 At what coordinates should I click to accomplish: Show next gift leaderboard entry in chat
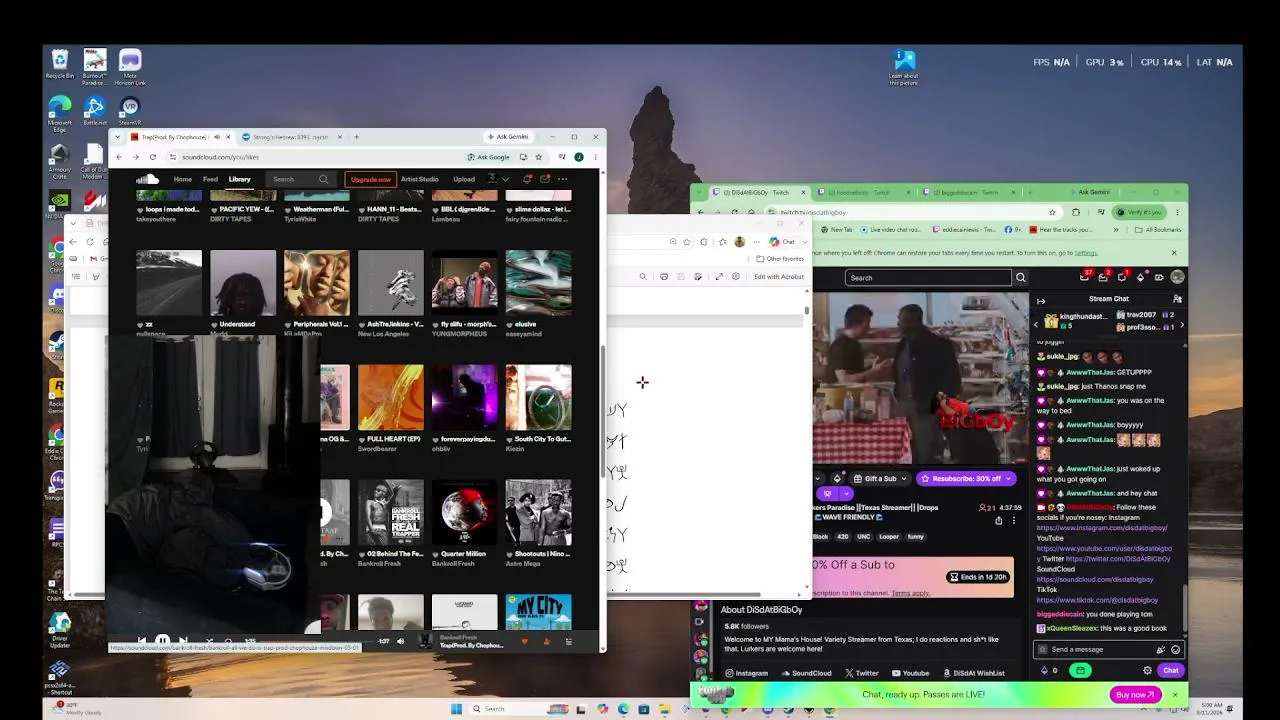pos(1183,324)
